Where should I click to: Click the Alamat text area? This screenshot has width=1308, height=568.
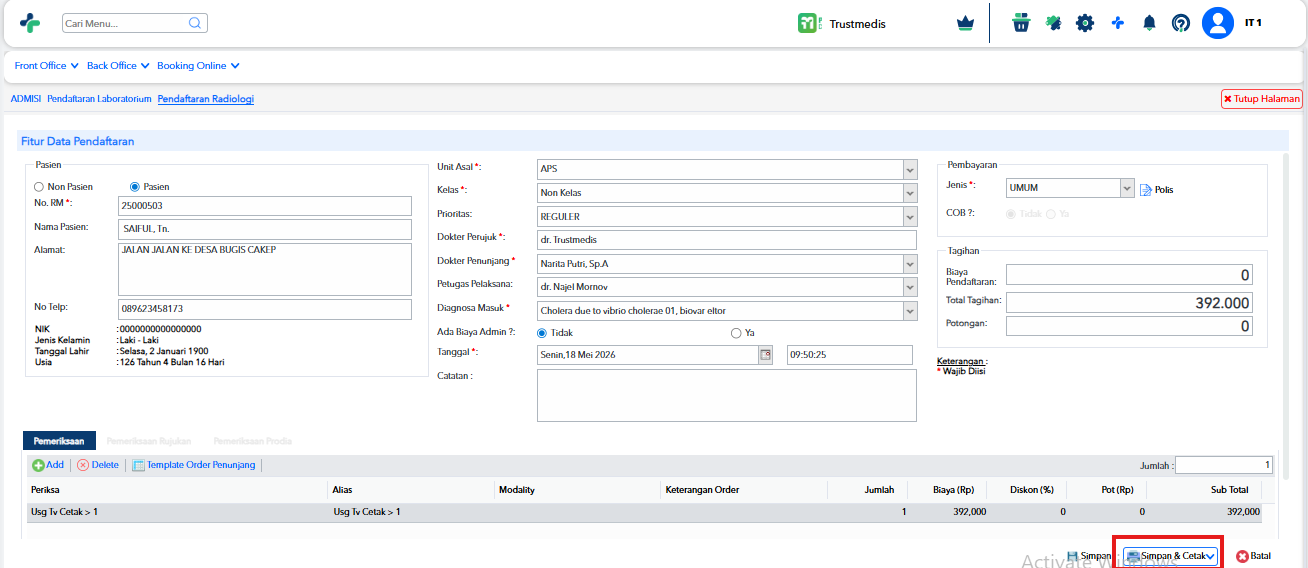(264, 267)
